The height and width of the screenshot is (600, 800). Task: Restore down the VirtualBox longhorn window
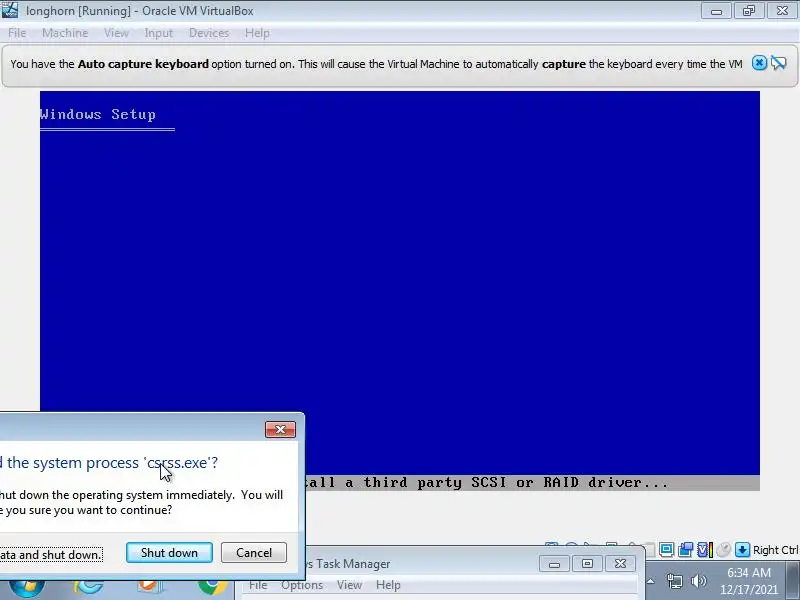pos(748,11)
